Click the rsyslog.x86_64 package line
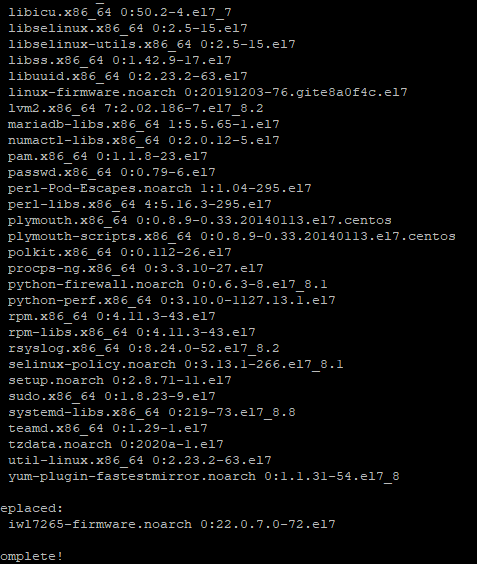Image resolution: width=477 pixels, height=564 pixels. tap(144, 349)
